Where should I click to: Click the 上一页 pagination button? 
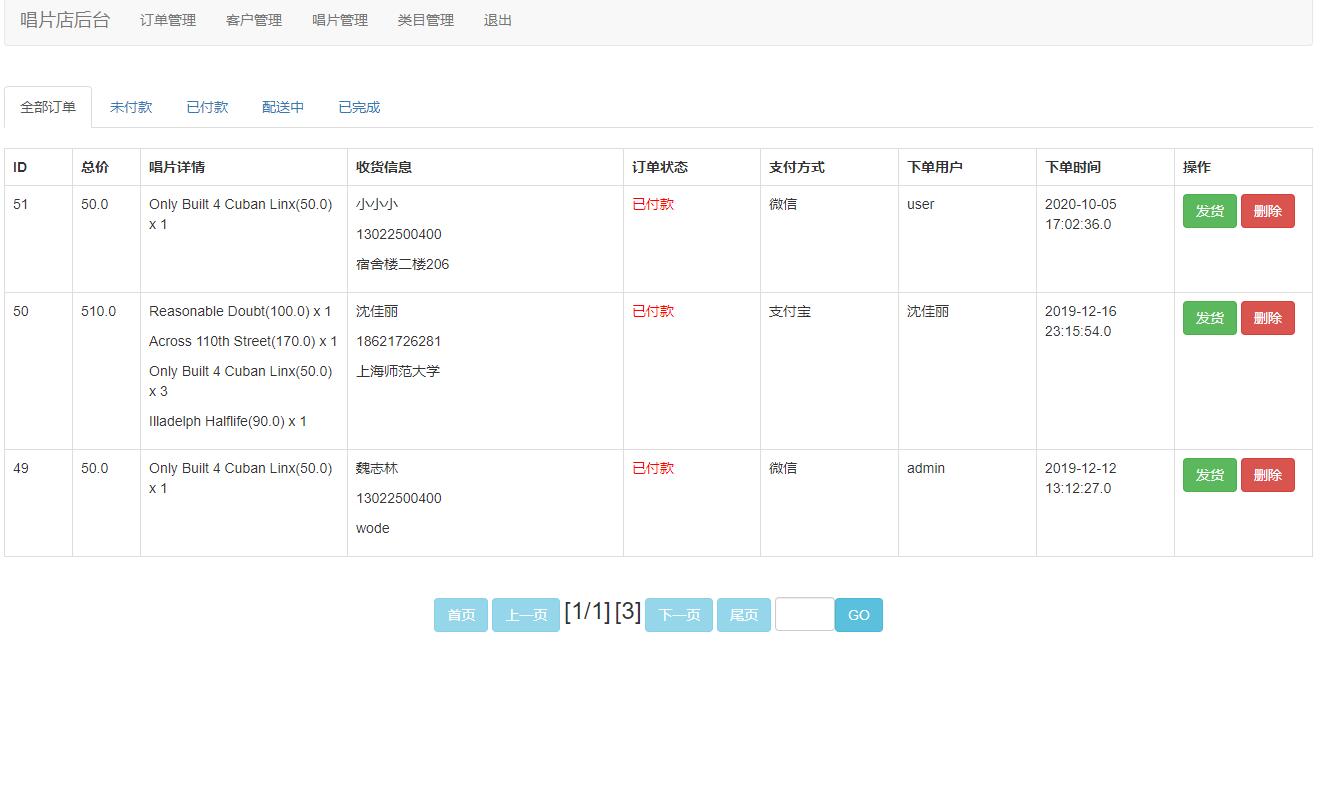tap(526, 614)
